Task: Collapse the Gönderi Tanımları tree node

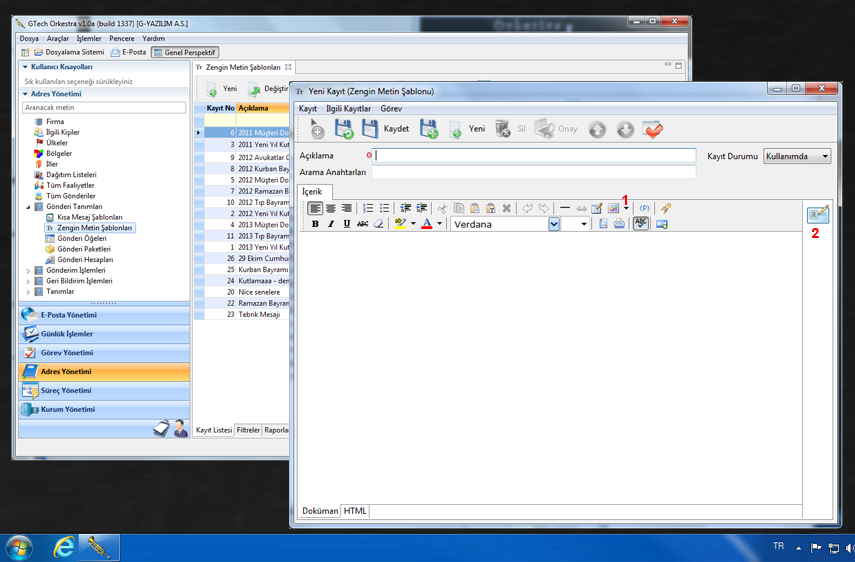Action: click(x=28, y=207)
